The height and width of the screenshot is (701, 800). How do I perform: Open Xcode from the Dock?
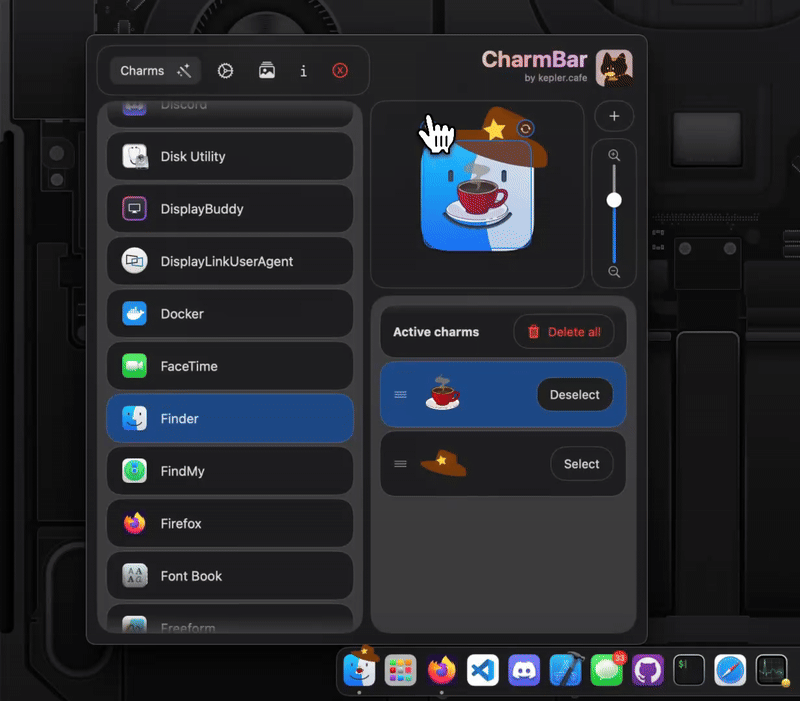[x=565, y=670]
